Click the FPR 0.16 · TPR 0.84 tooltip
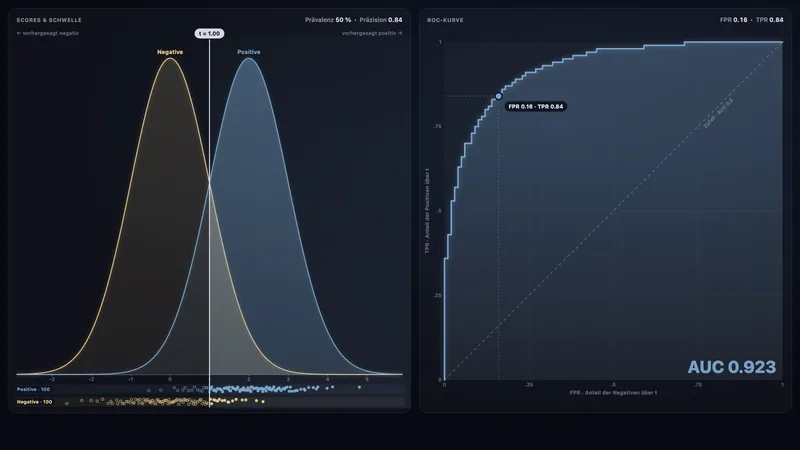The height and width of the screenshot is (450, 800). click(x=536, y=107)
